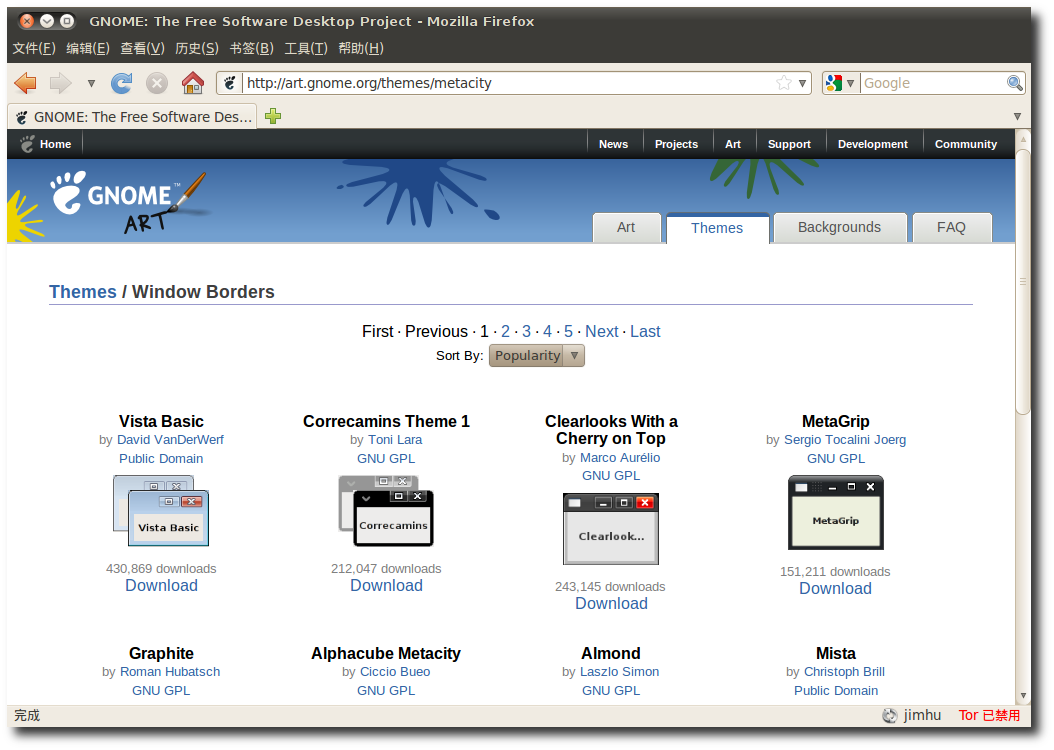Click the Vista Basic theme preview thumbnail
This screenshot has width=1054, height=750.
161,511
